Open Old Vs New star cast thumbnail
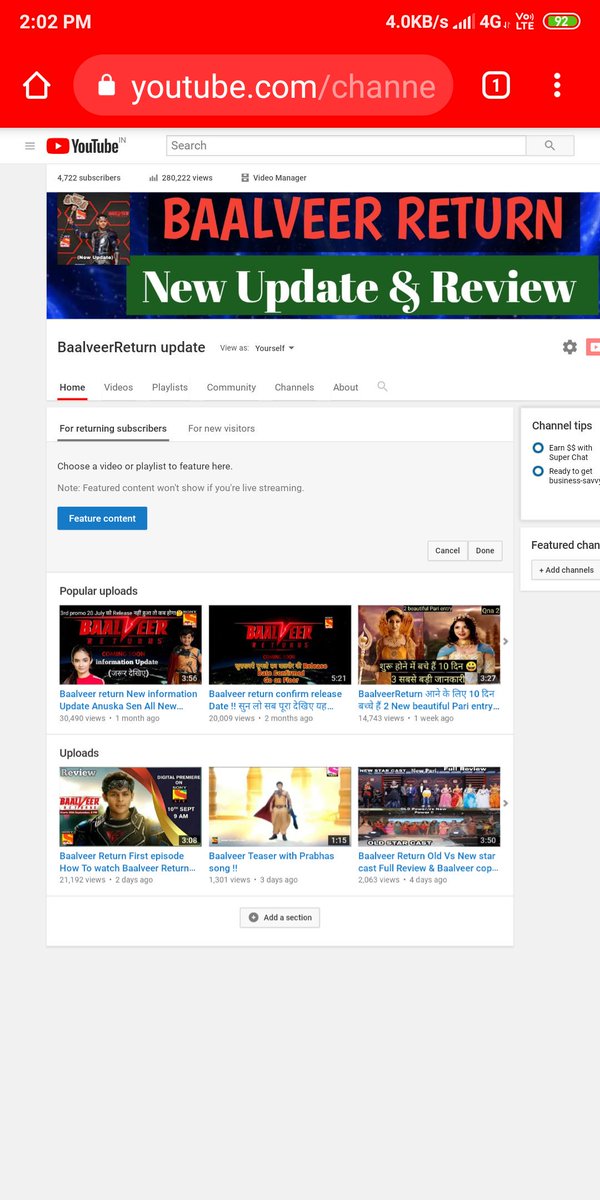This screenshot has width=600, height=1200. pos(429,807)
